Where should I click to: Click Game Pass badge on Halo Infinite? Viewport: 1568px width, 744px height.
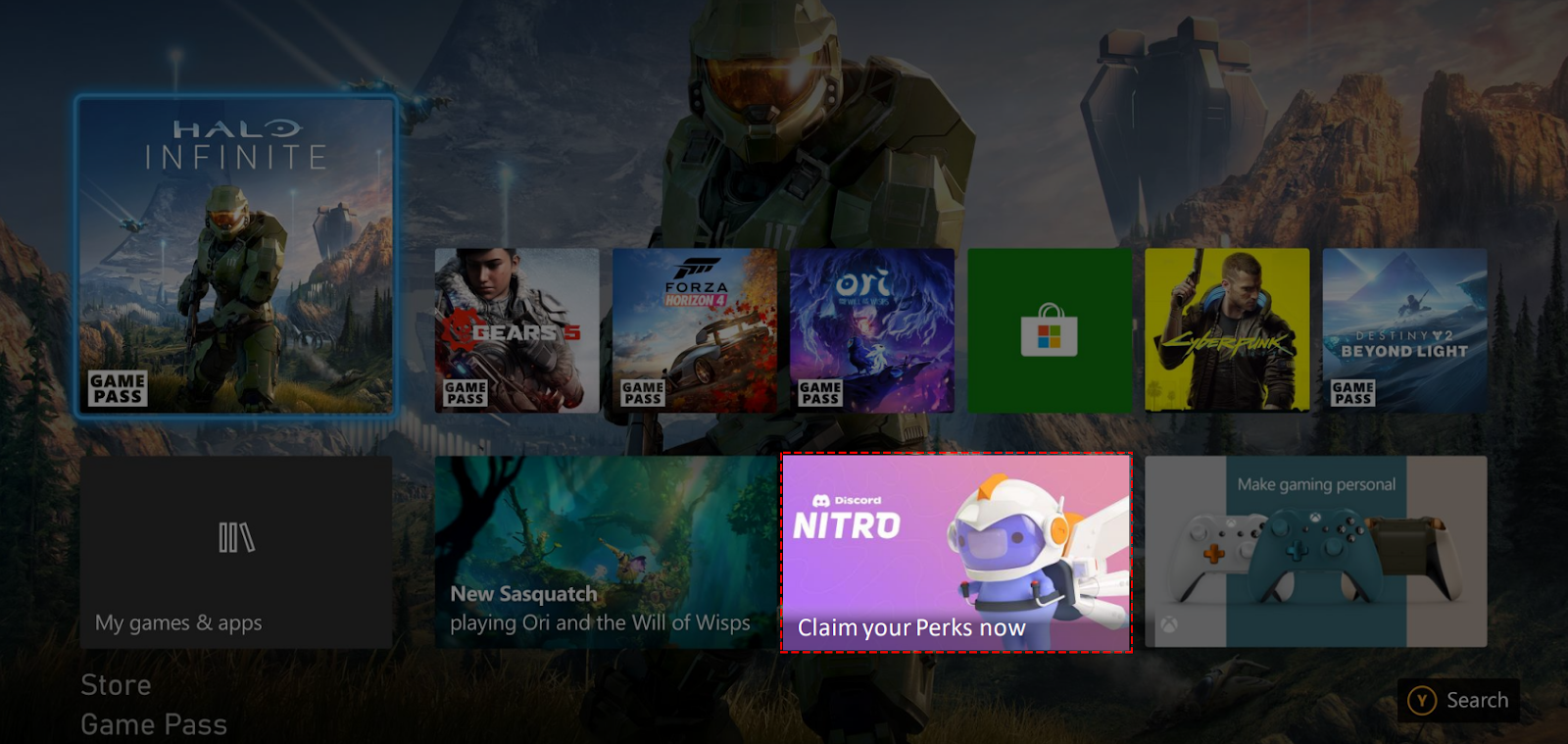[118, 388]
